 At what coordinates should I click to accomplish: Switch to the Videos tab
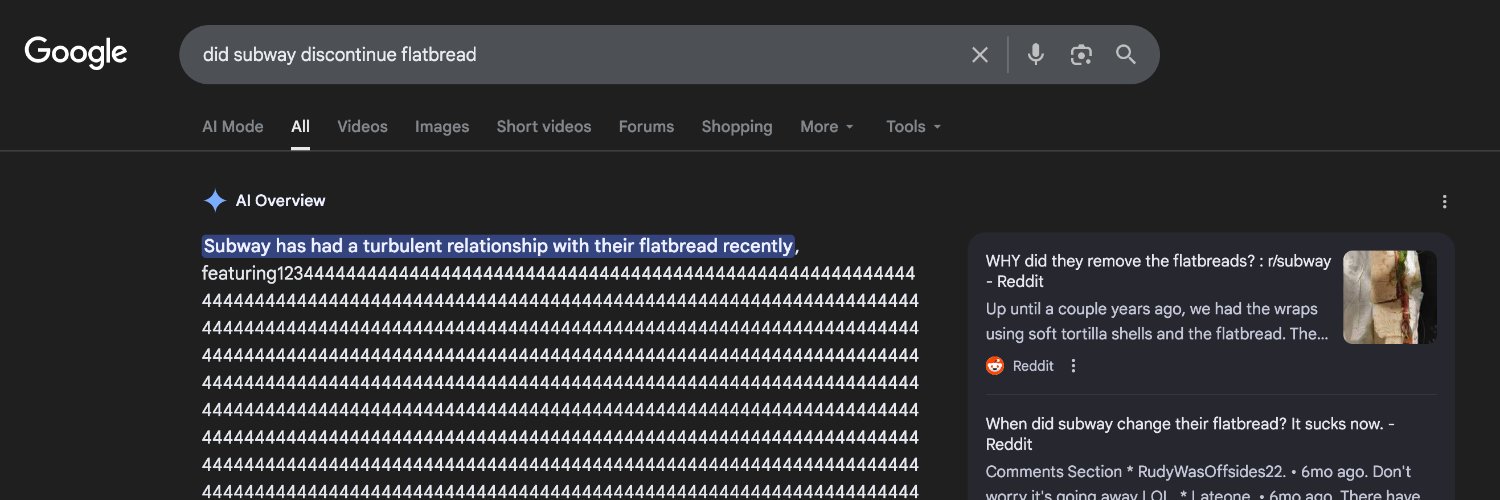[362, 127]
